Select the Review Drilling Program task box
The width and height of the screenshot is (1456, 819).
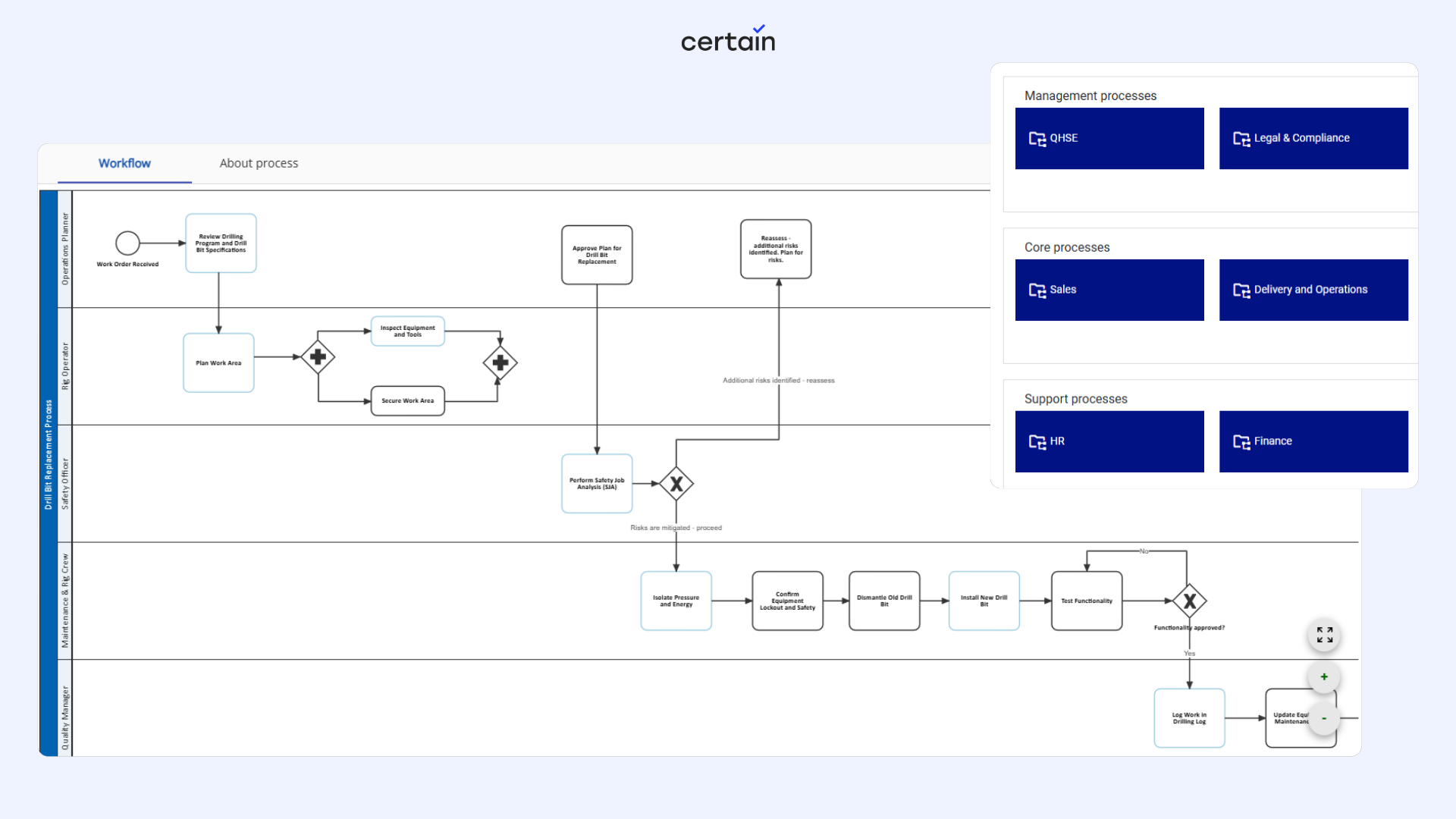(221, 243)
